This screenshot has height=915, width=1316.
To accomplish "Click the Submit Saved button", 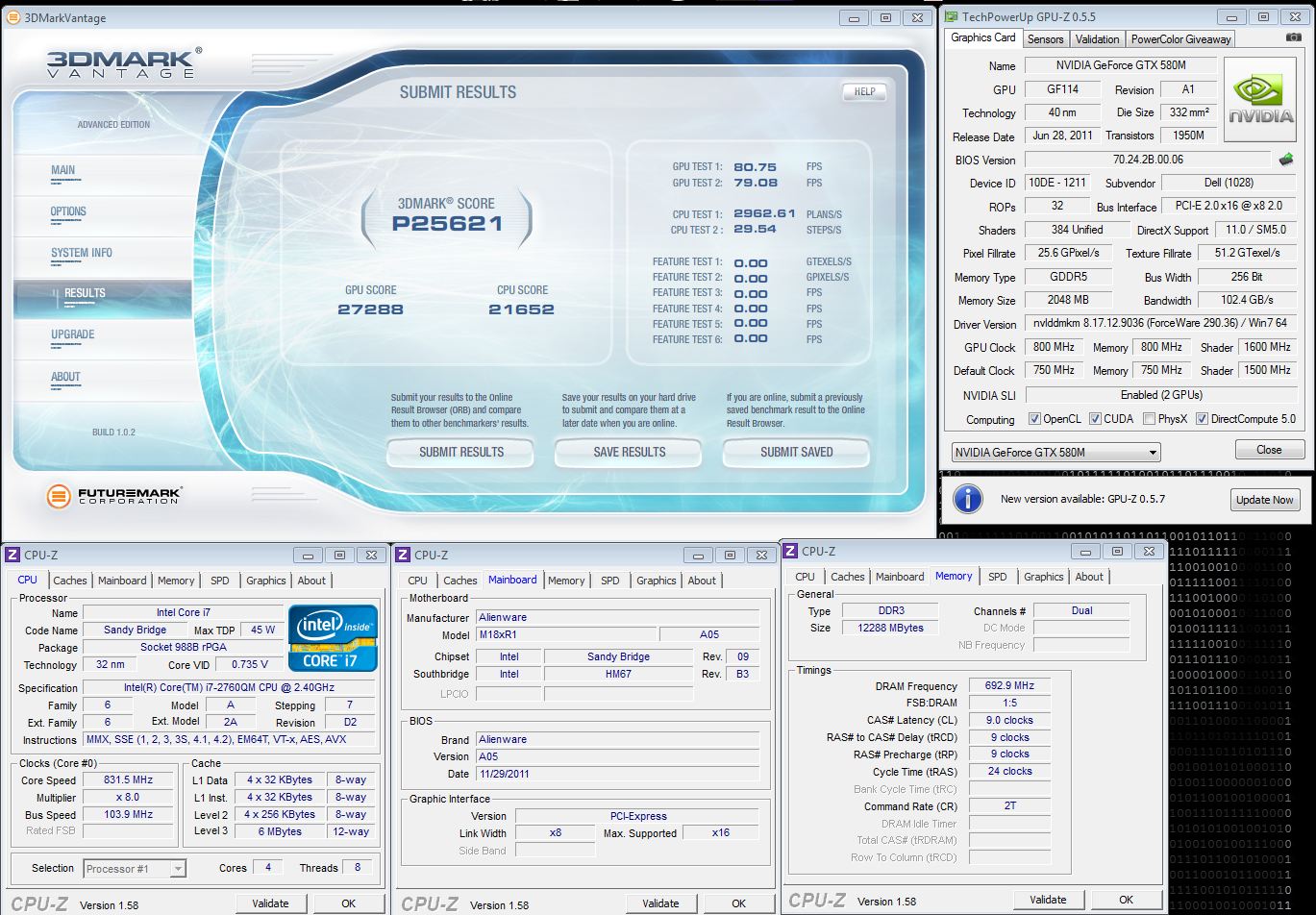I will point(796,452).
